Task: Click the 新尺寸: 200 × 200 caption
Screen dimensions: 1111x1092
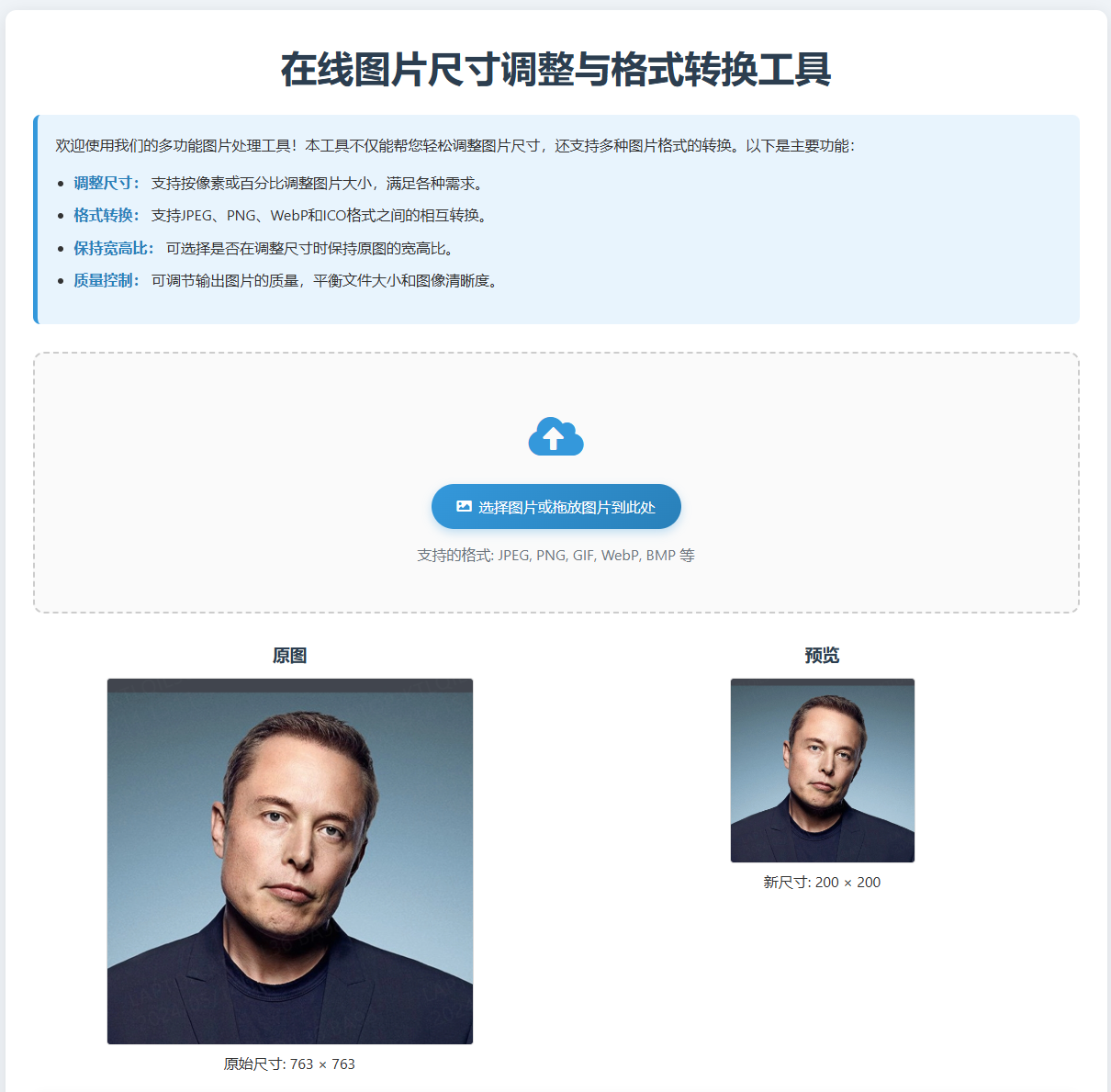Action: coord(822,882)
